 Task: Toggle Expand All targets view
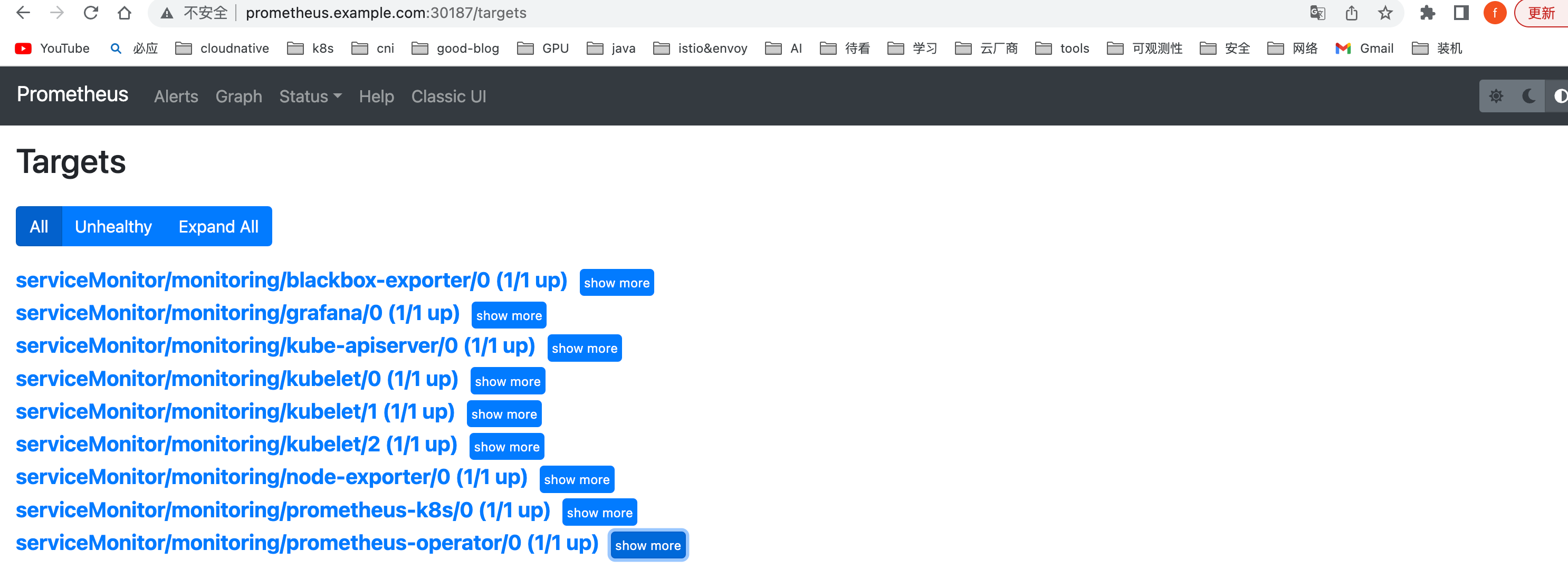pos(218,226)
